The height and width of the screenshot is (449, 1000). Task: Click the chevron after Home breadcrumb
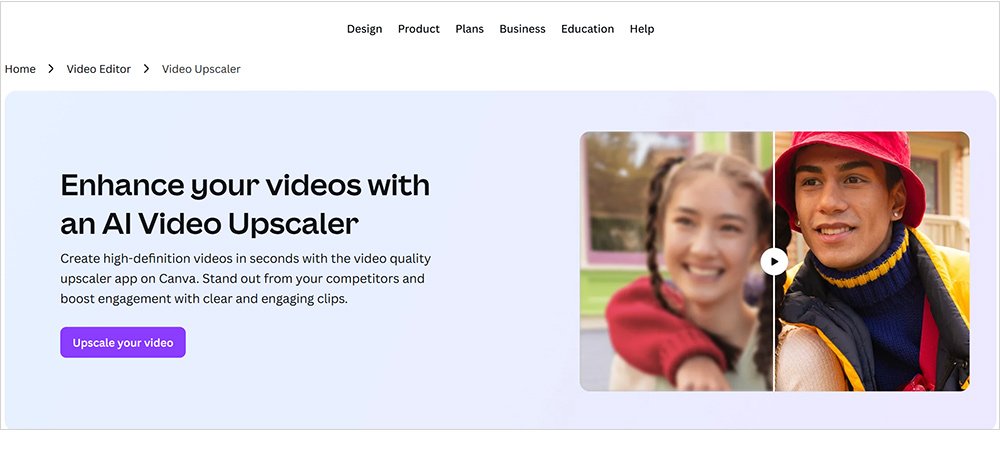tap(51, 69)
